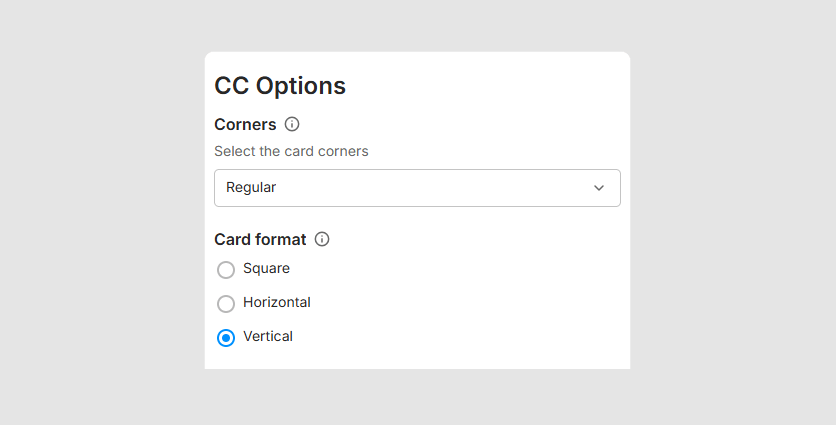Click the empty middle area of the Corners select box

pos(430,188)
